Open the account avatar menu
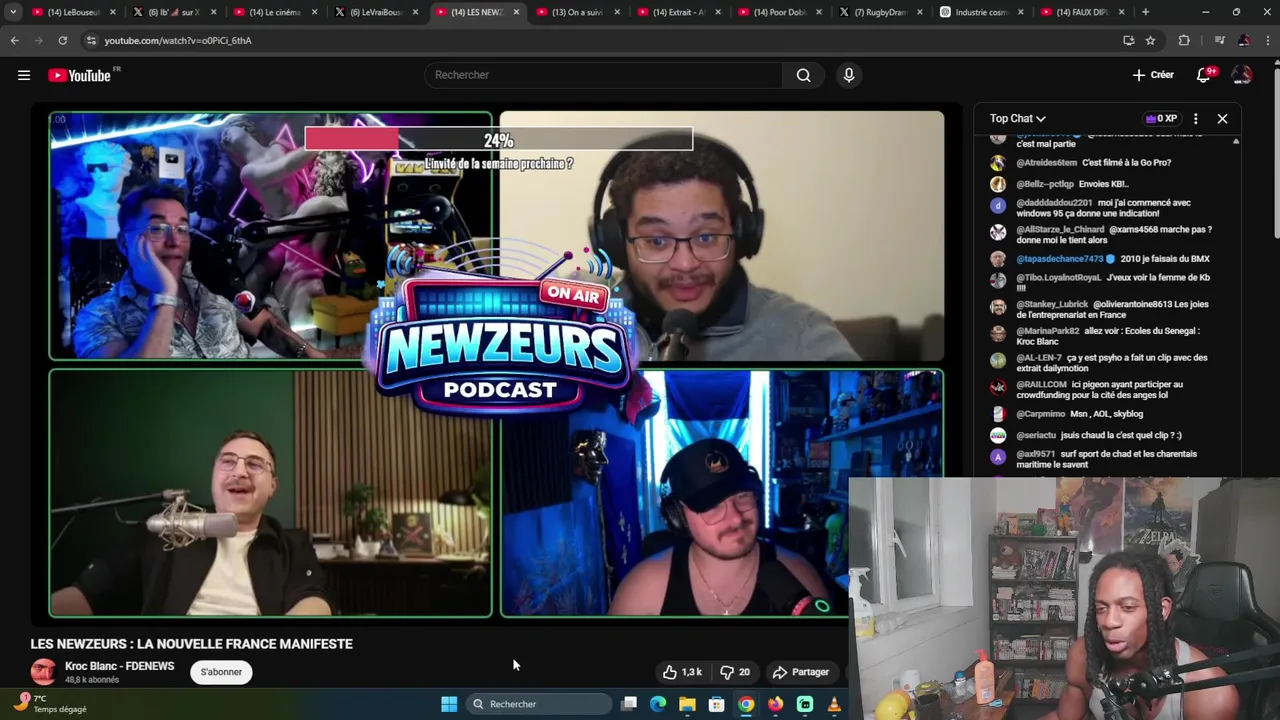 [1242, 75]
